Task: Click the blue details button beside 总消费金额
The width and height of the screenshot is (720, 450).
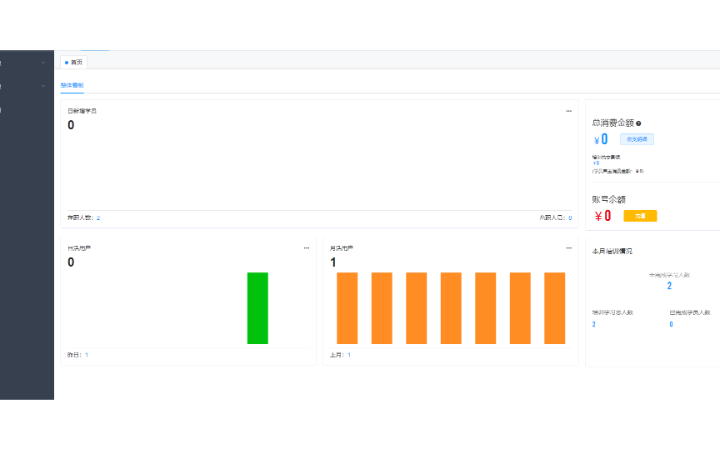Action: (637, 139)
